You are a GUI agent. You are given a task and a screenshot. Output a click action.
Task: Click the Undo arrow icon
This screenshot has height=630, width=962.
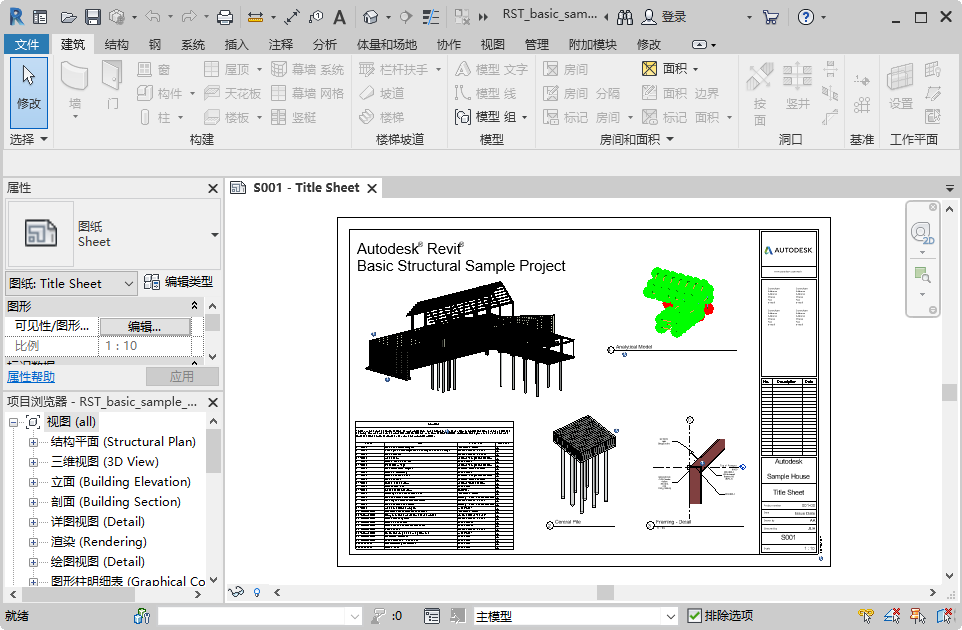coord(153,17)
